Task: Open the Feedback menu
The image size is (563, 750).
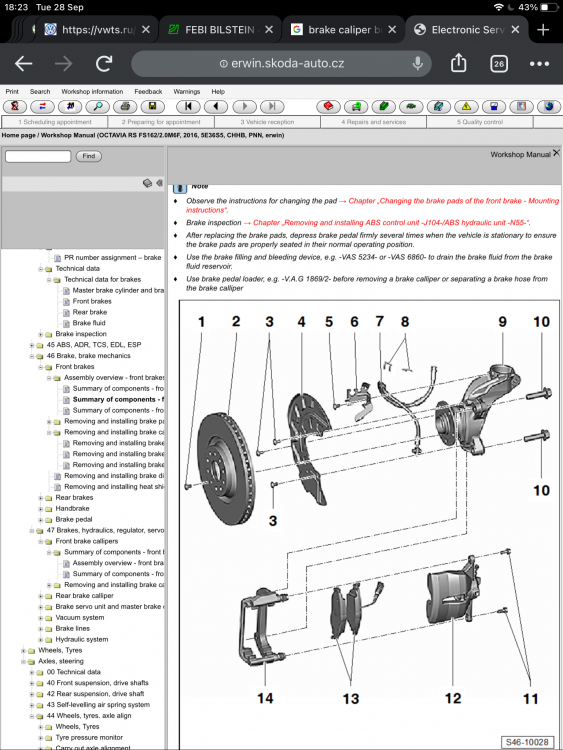Action: (148, 91)
